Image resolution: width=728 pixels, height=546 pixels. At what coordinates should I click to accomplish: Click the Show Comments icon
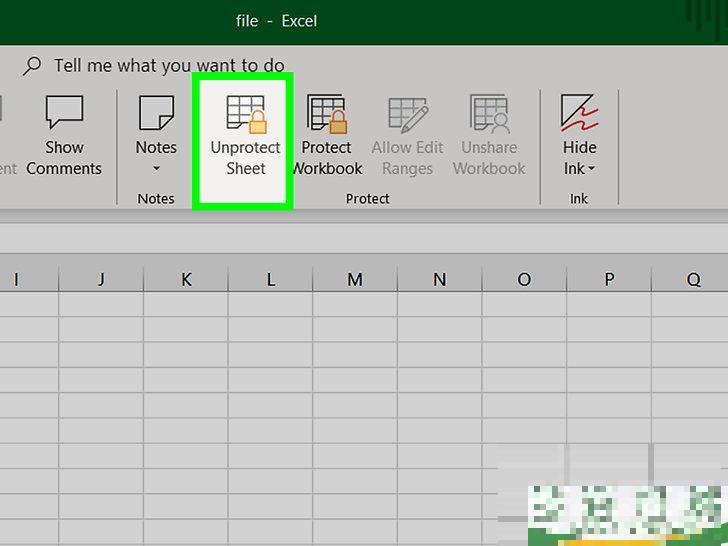coord(64,114)
